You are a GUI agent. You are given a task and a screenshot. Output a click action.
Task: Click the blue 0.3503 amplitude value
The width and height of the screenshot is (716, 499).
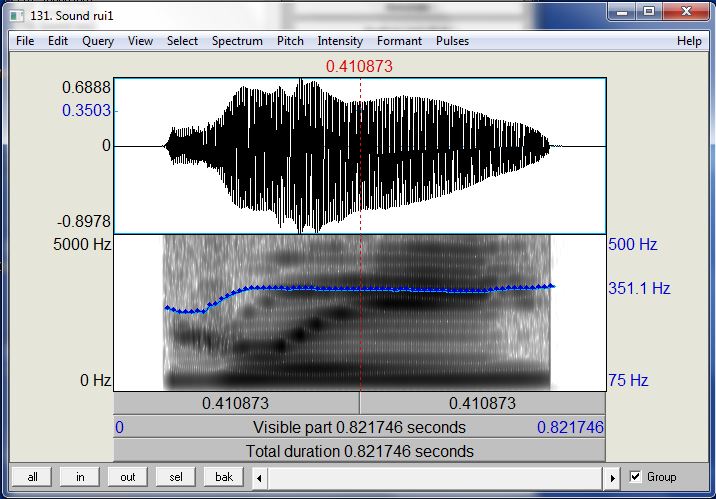click(x=86, y=110)
